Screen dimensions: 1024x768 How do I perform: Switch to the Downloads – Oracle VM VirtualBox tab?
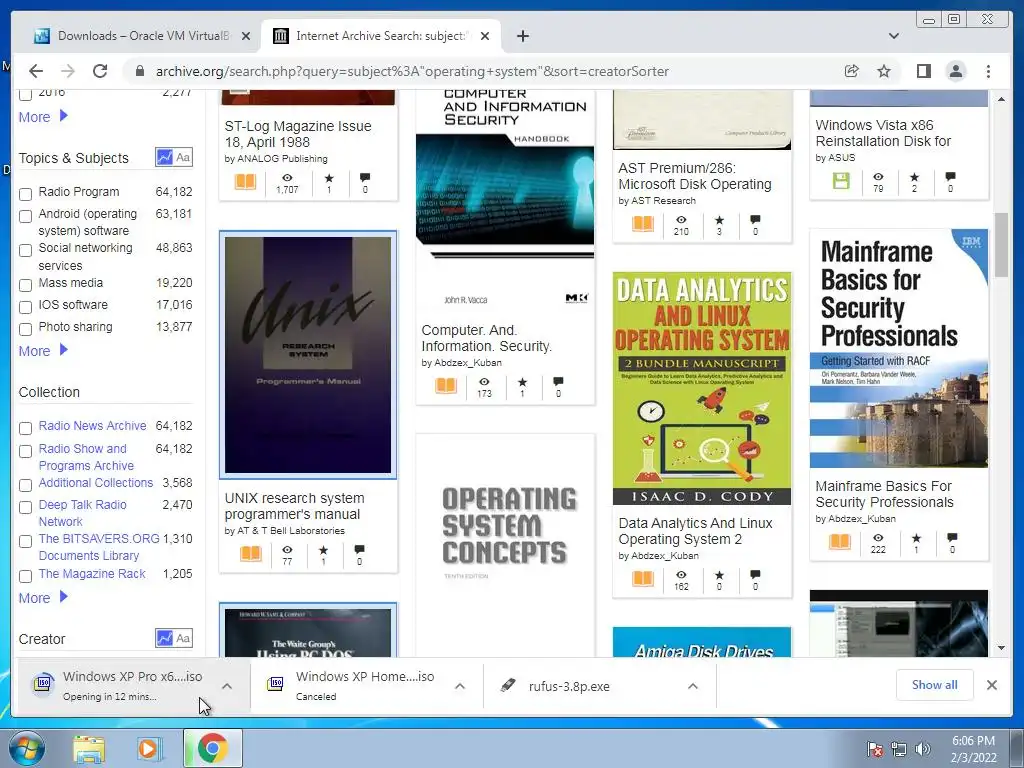(x=142, y=36)
